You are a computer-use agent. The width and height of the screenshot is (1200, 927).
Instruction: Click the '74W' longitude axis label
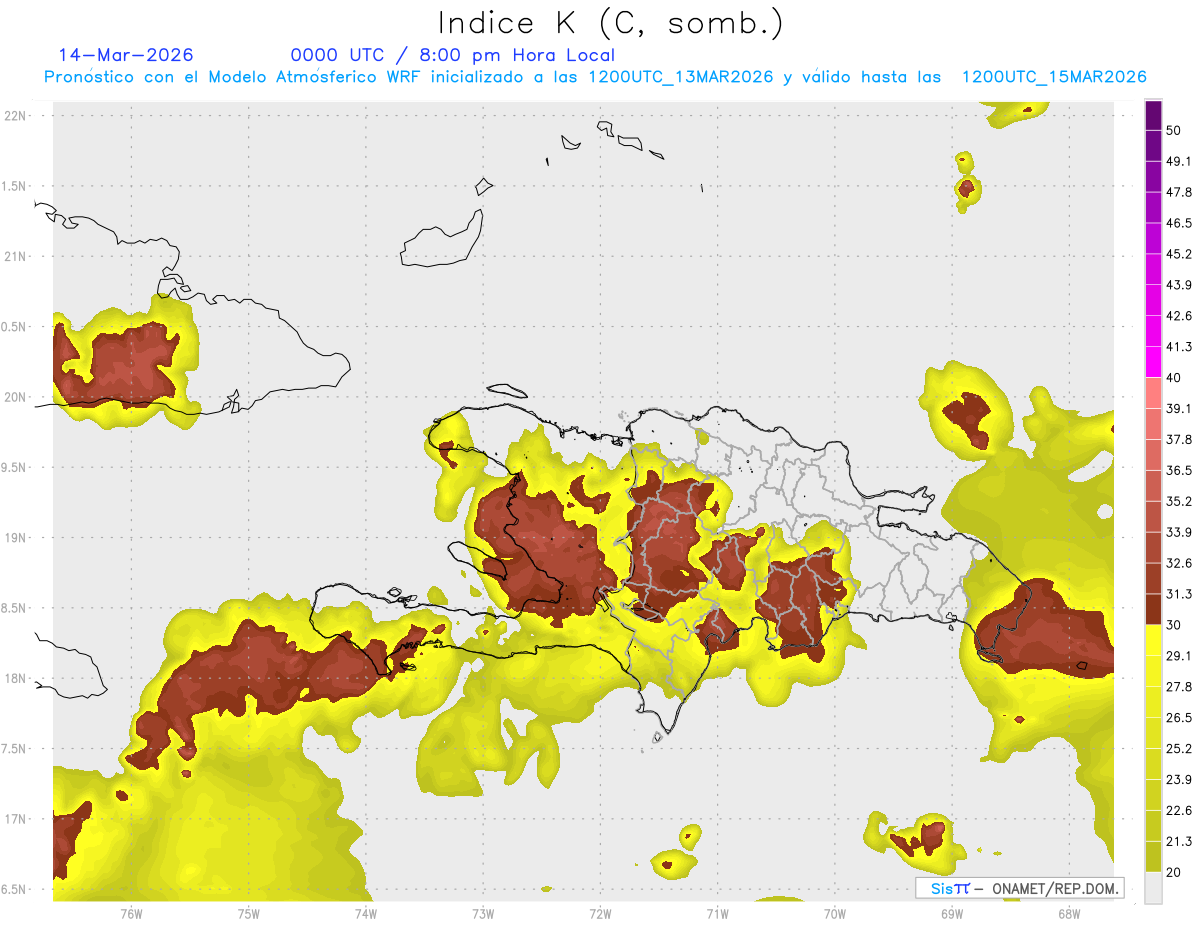coord(365,914)
